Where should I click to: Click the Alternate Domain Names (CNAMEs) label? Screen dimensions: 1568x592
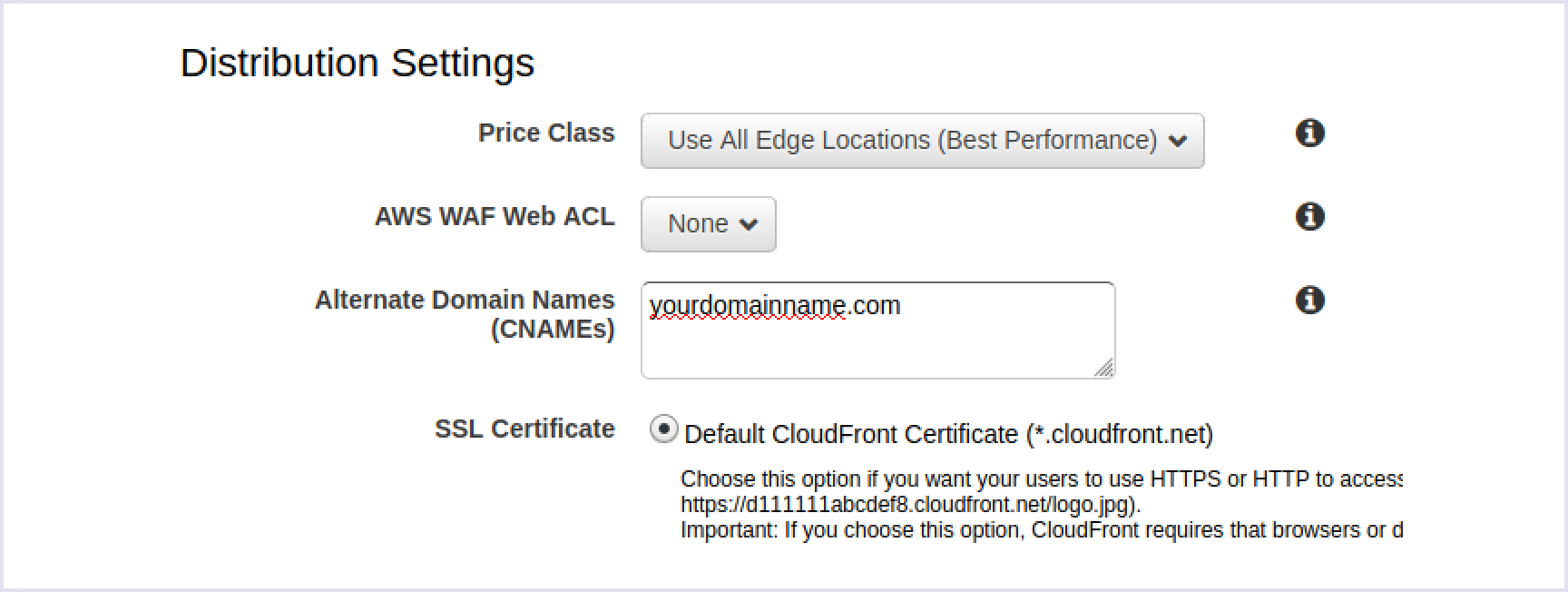[465, 314]
